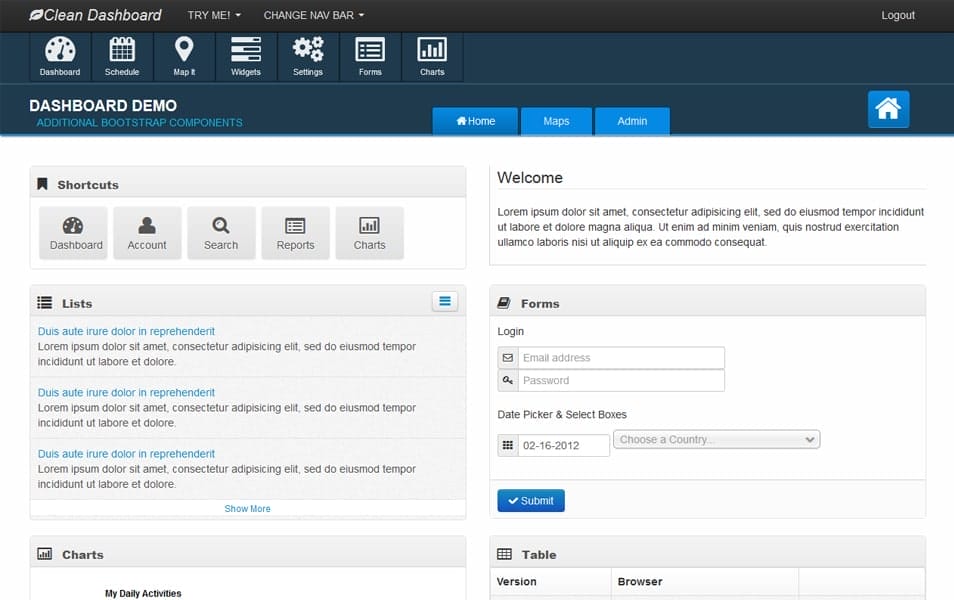This screenshot has height=600, width=954.
Task: Select the blue home icon on the right
Action: [888, 111]
